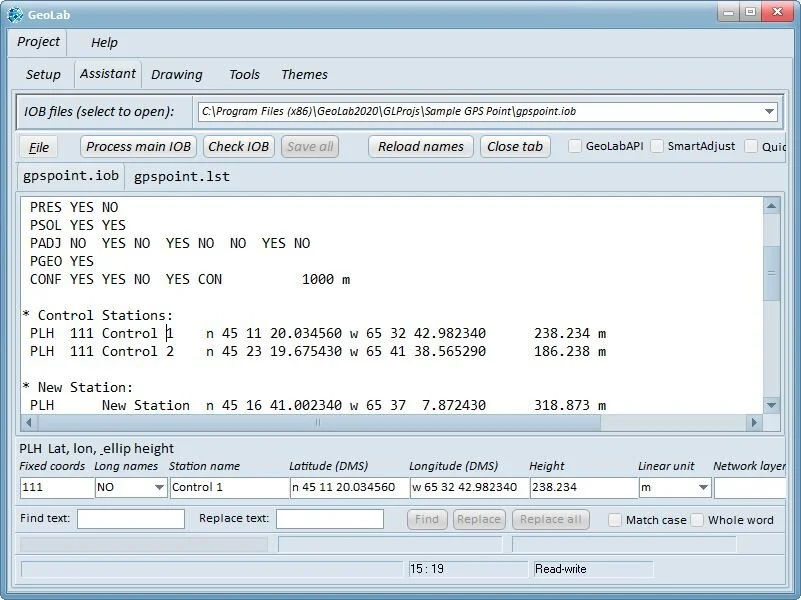Maximize the GeoLab window

pyautogui.click(x=750, y=12)
